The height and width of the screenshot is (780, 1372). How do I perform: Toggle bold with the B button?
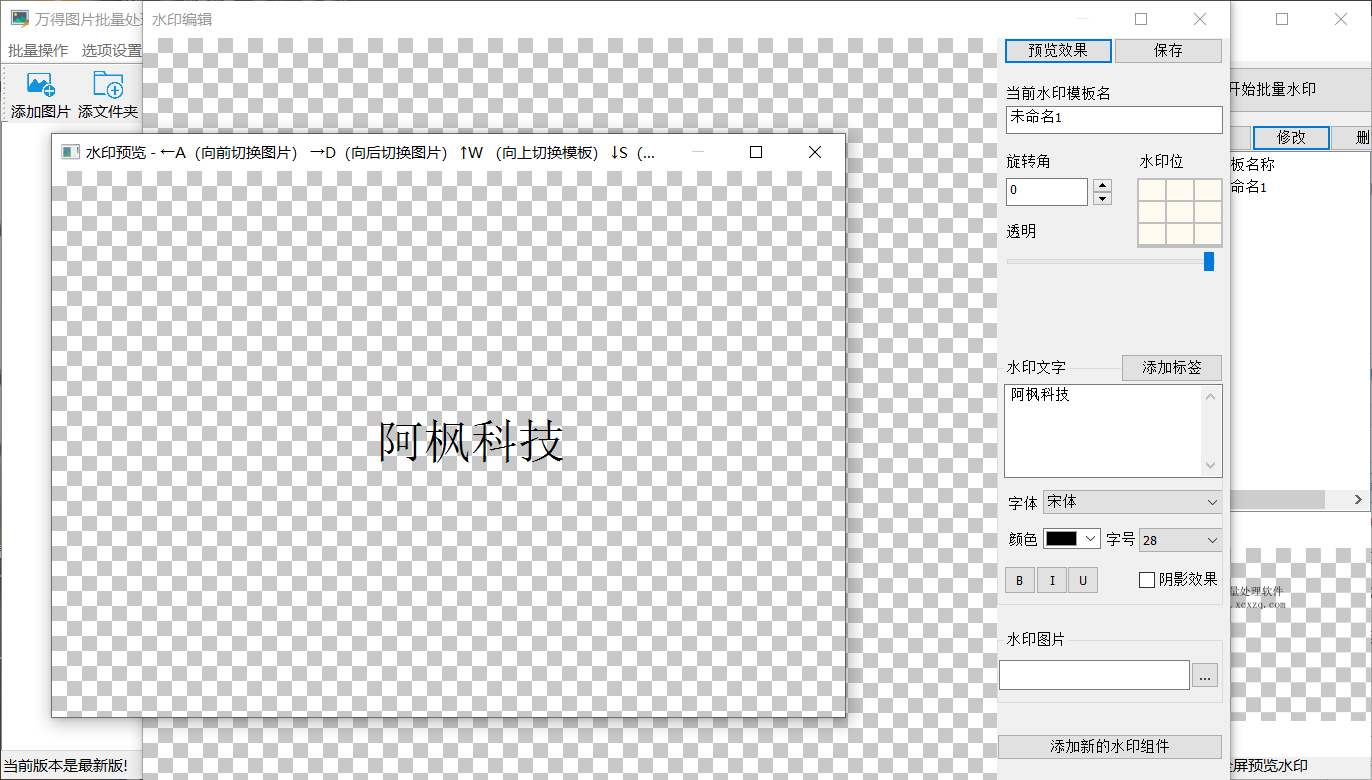pyautogui.click(x=1020, y=580)
